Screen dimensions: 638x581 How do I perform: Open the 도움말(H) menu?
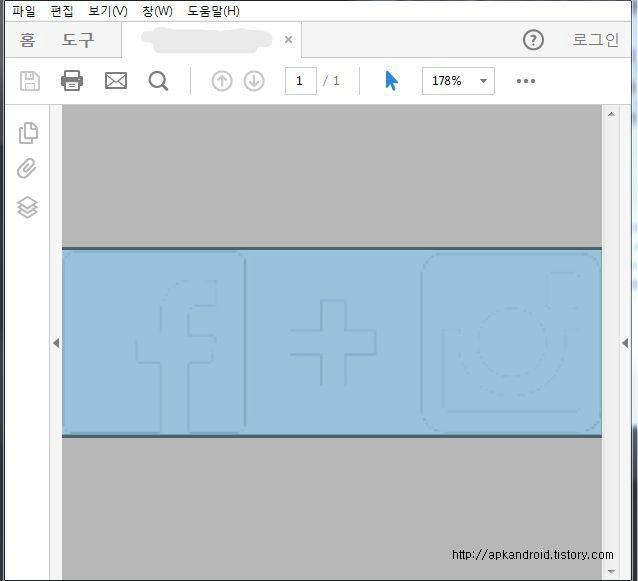click(x=213, y=11)
